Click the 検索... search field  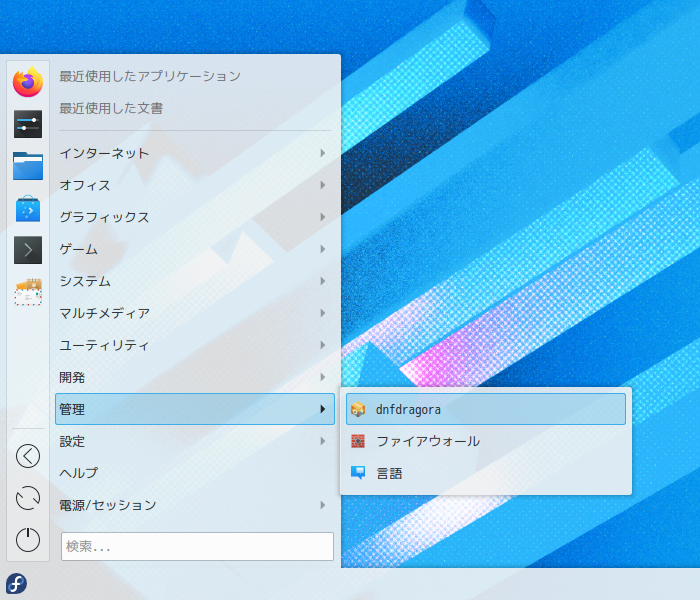tap(197, 546)
